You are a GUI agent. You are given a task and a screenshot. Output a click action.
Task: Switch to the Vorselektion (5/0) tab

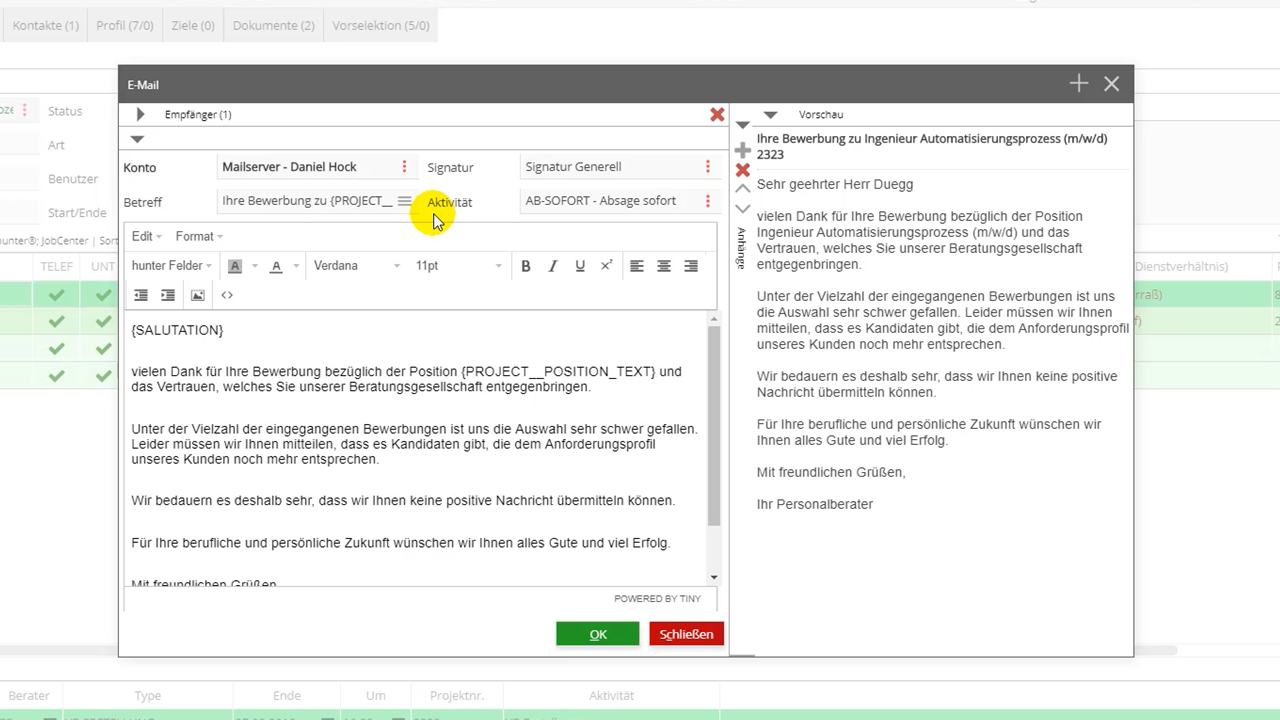(x=381, y=25)
